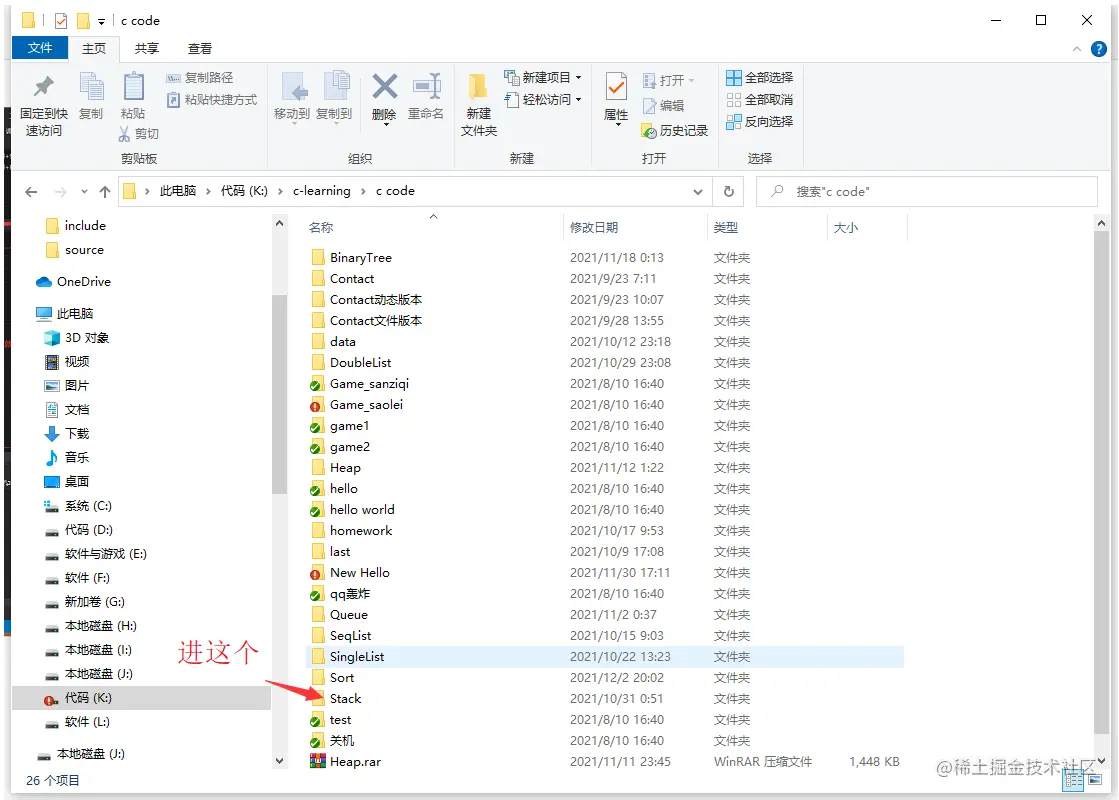This screenshot has width=1119, height=800.
Task: Click the Properties (属性) checkmark icon
Action: [616, 87]
